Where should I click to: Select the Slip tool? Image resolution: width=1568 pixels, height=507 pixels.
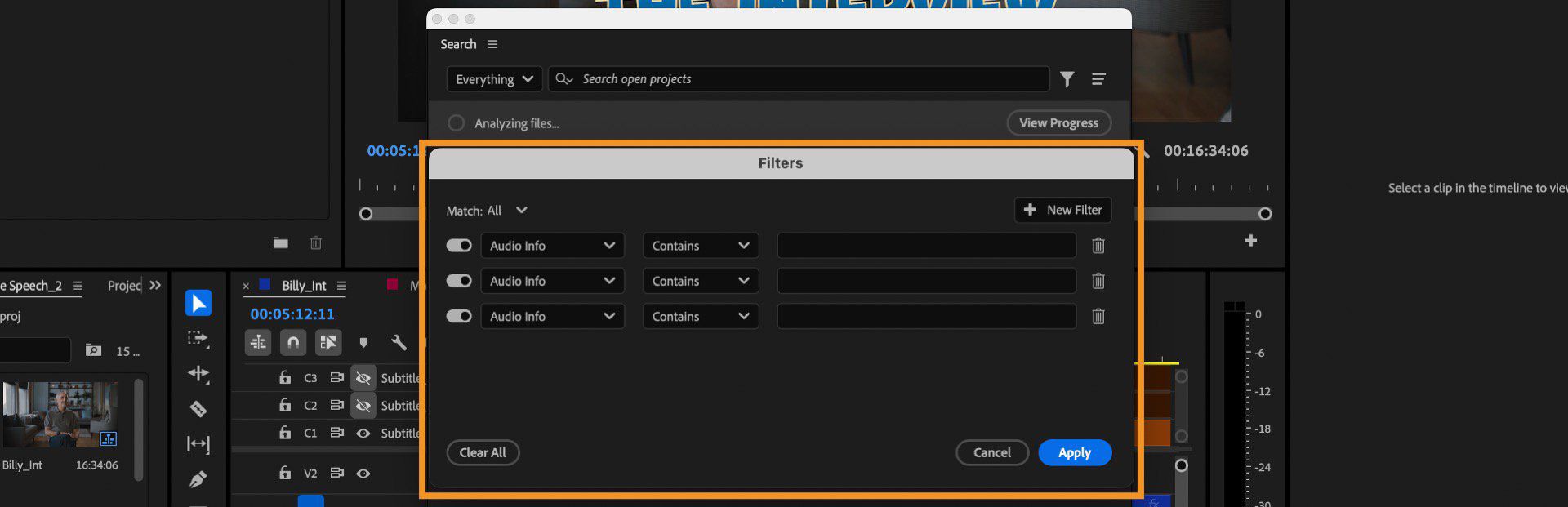[198, 444]
